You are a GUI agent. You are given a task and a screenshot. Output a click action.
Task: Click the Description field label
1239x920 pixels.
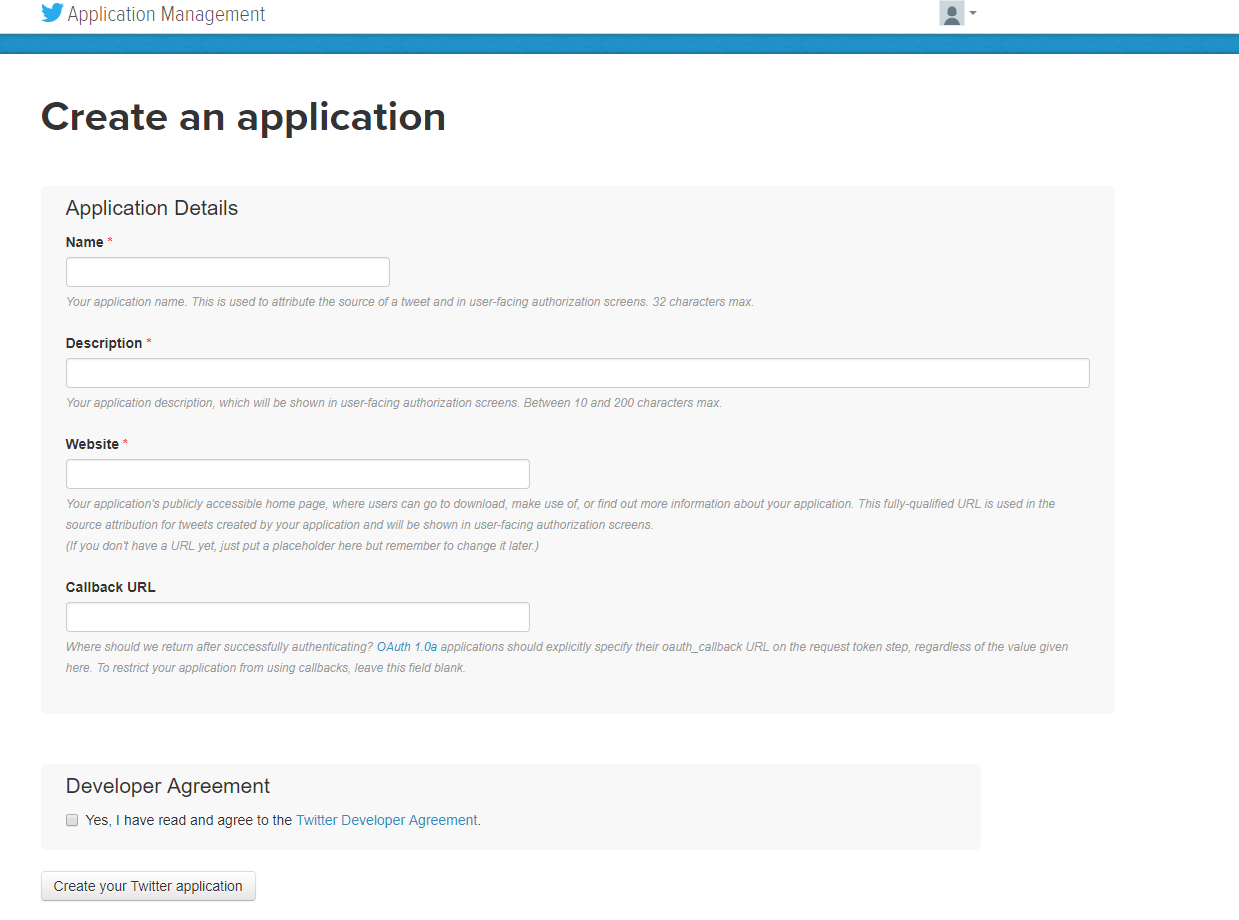pos(104,343)
